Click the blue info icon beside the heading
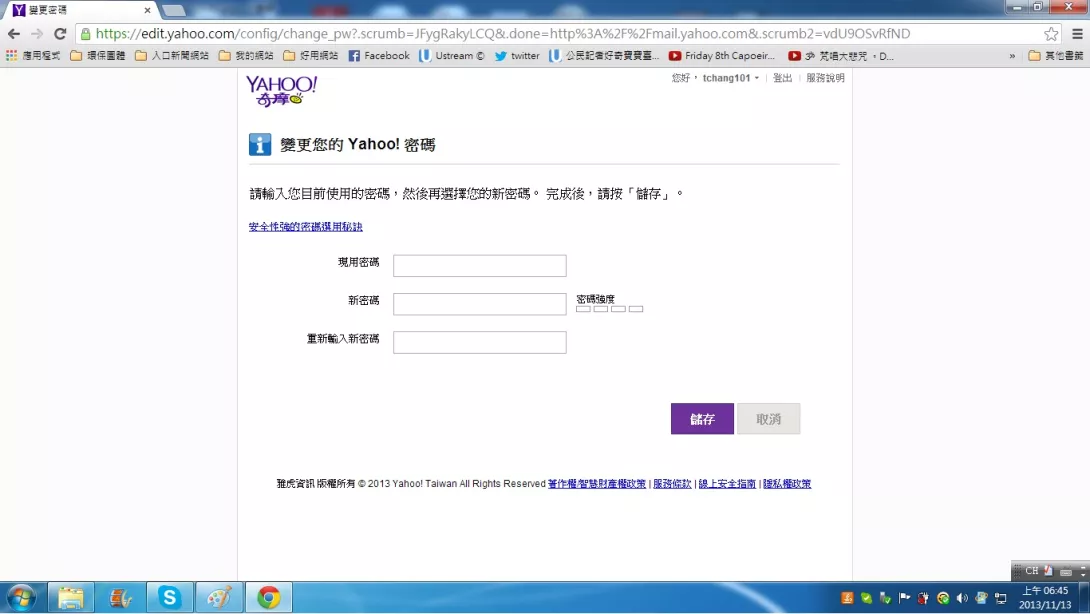This screenshot has width=1090, height=614. (x=260, y=145)
